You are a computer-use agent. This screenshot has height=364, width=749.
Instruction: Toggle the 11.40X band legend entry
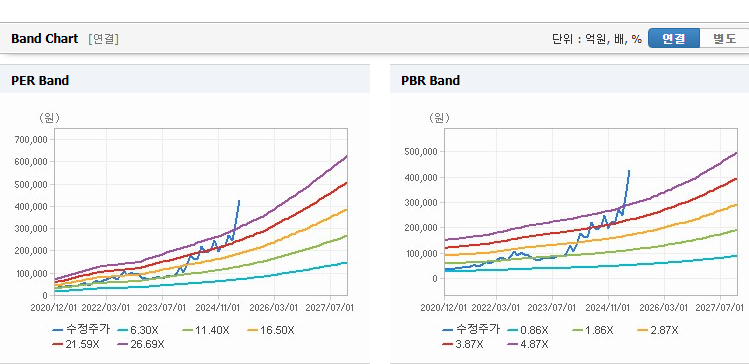pos(206,330)
